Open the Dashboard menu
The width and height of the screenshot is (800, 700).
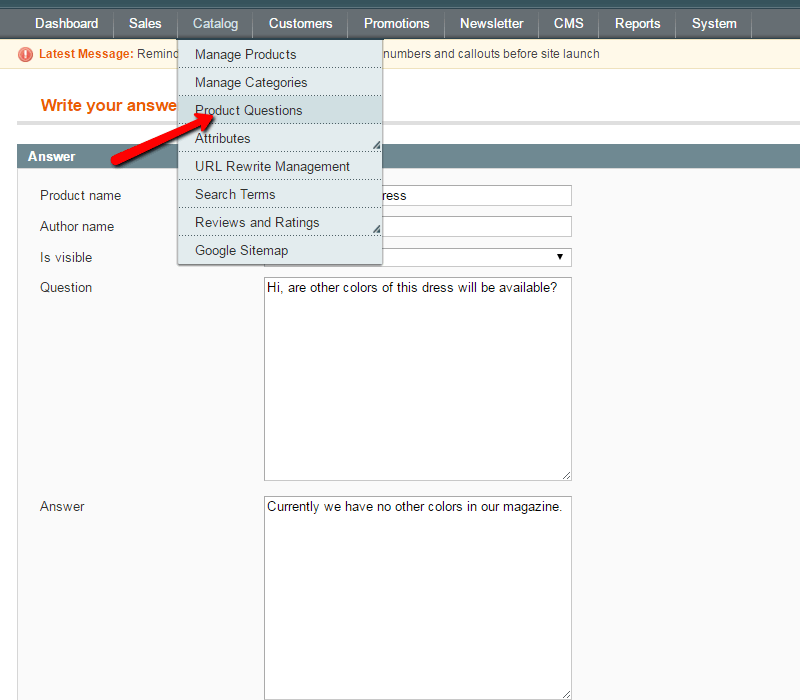(x=66, y=23)
